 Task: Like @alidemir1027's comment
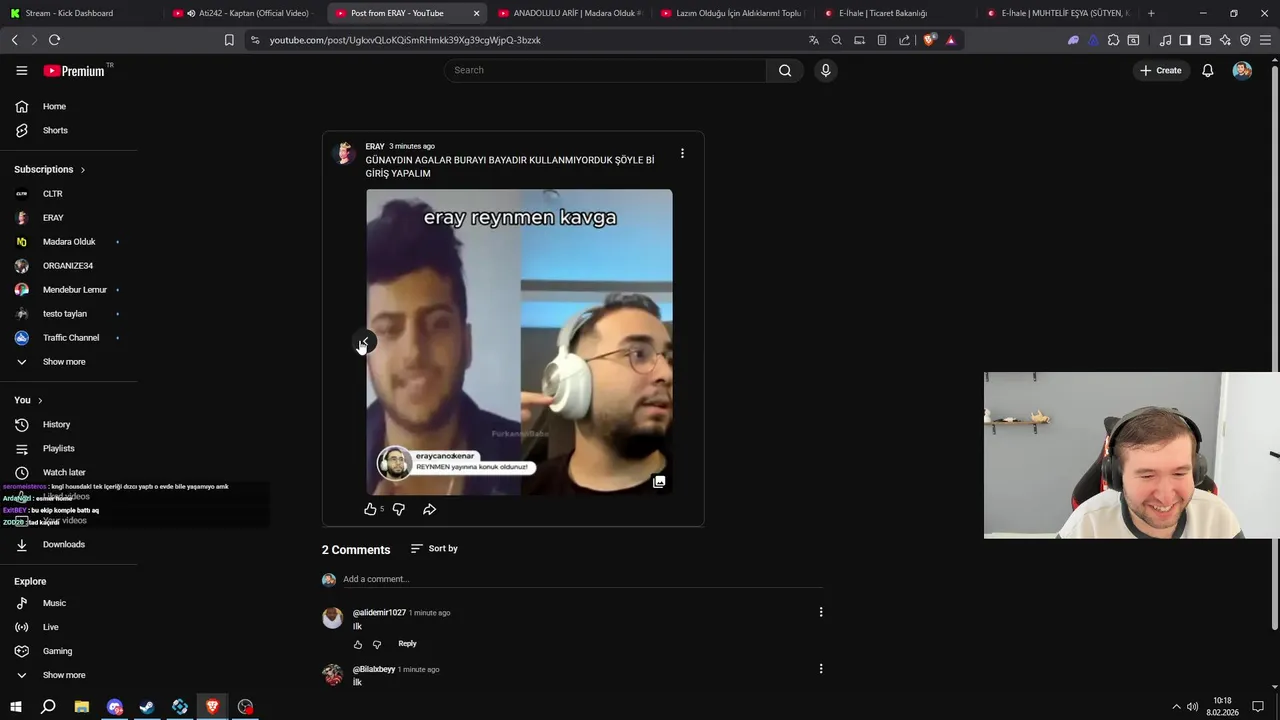tap(358, 644)
